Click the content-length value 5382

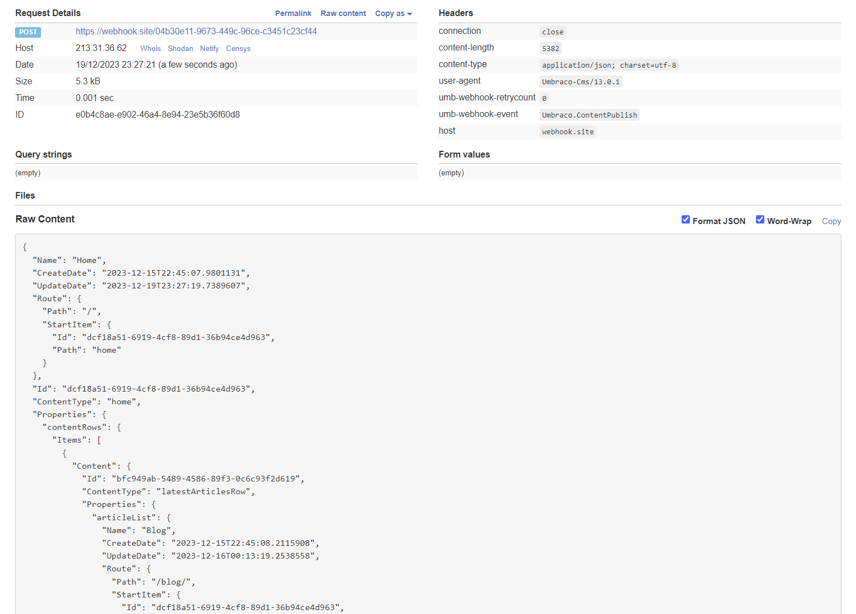[x=551, y=48]
